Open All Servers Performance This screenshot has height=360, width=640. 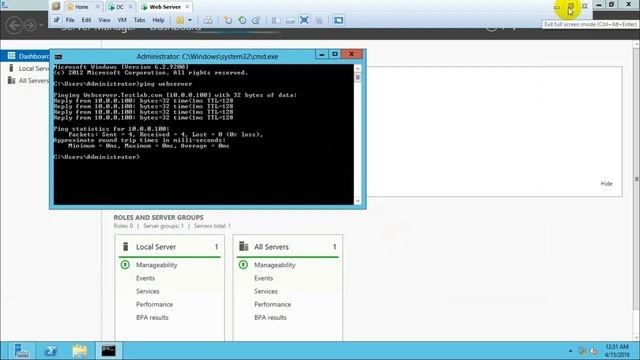click(x=273, y=304)
